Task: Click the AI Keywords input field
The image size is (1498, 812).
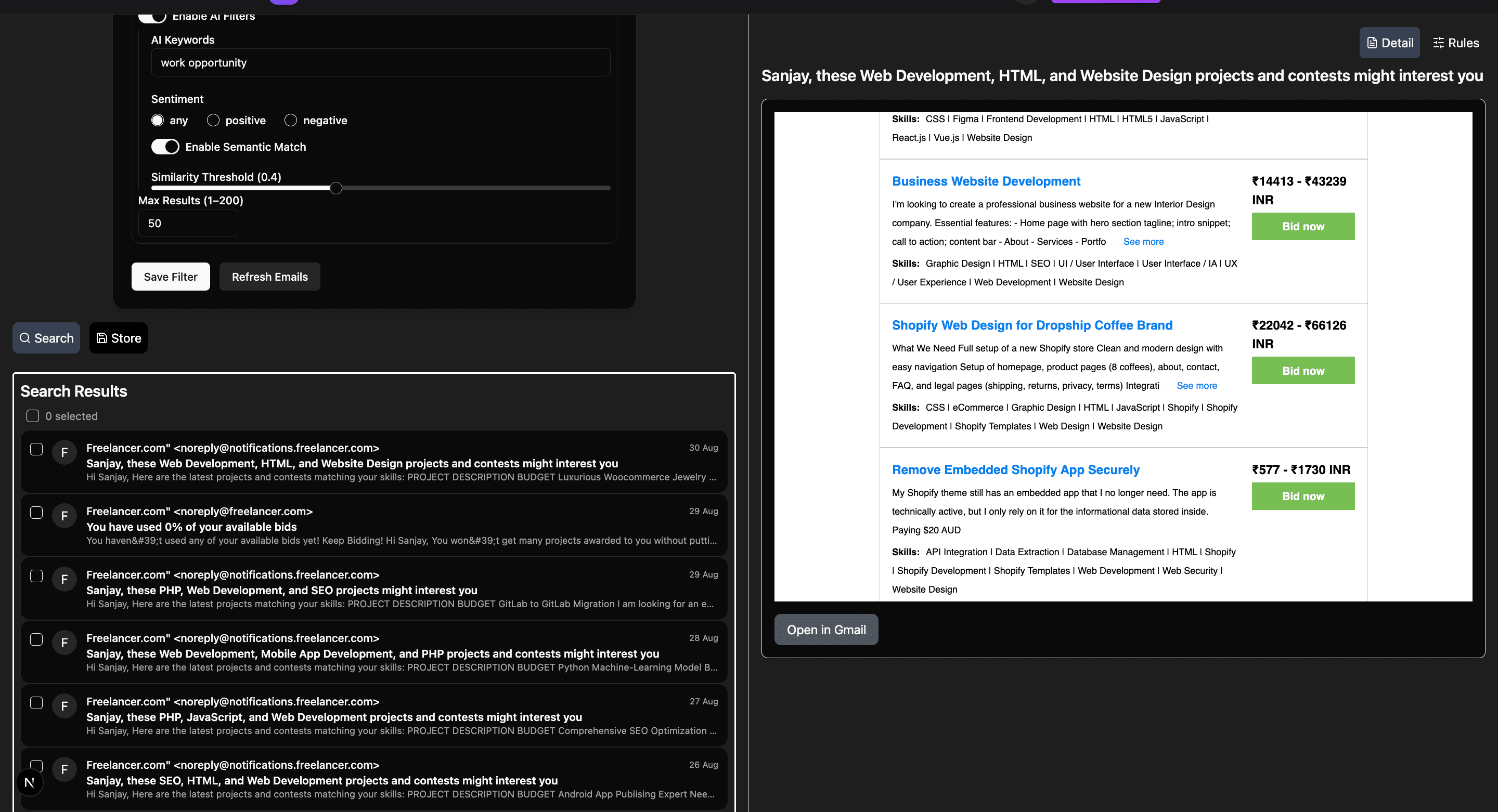Action: [x=380, y=63]
